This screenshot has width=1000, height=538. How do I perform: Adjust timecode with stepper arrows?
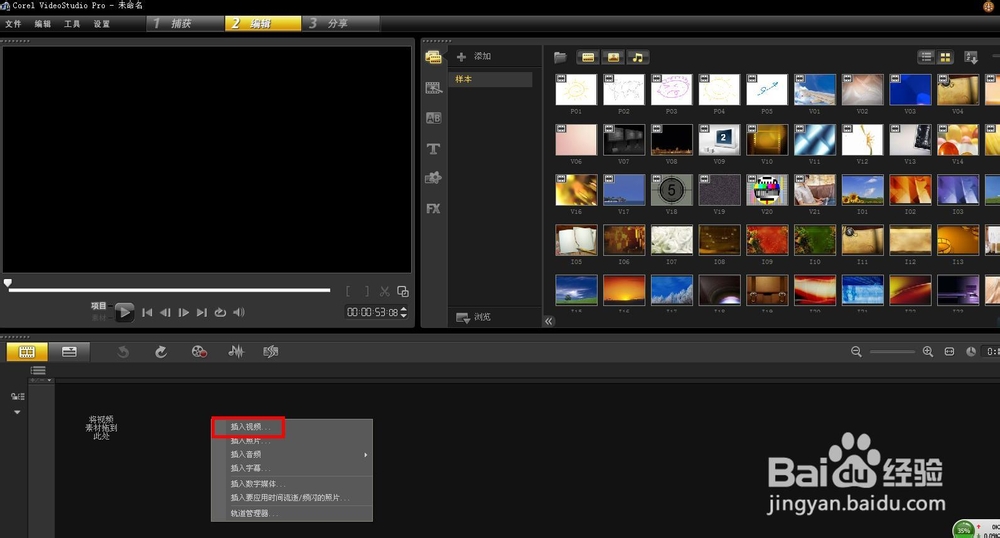[x=404, y=312]
